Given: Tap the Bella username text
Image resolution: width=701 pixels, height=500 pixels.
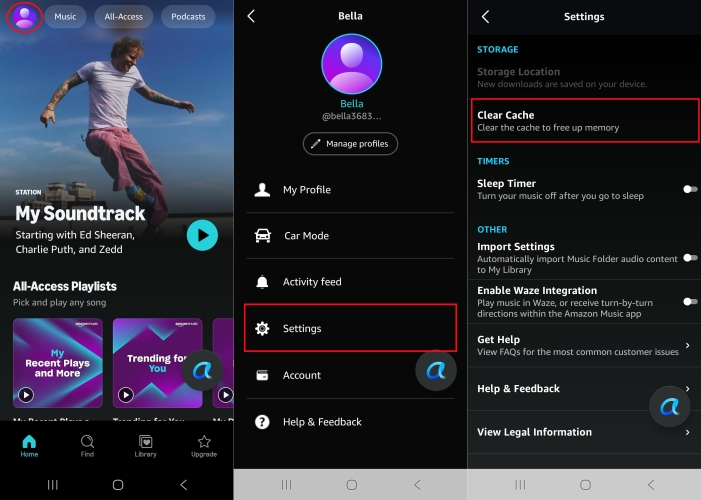Looking at the screenshot, I should tap(352, 104).
